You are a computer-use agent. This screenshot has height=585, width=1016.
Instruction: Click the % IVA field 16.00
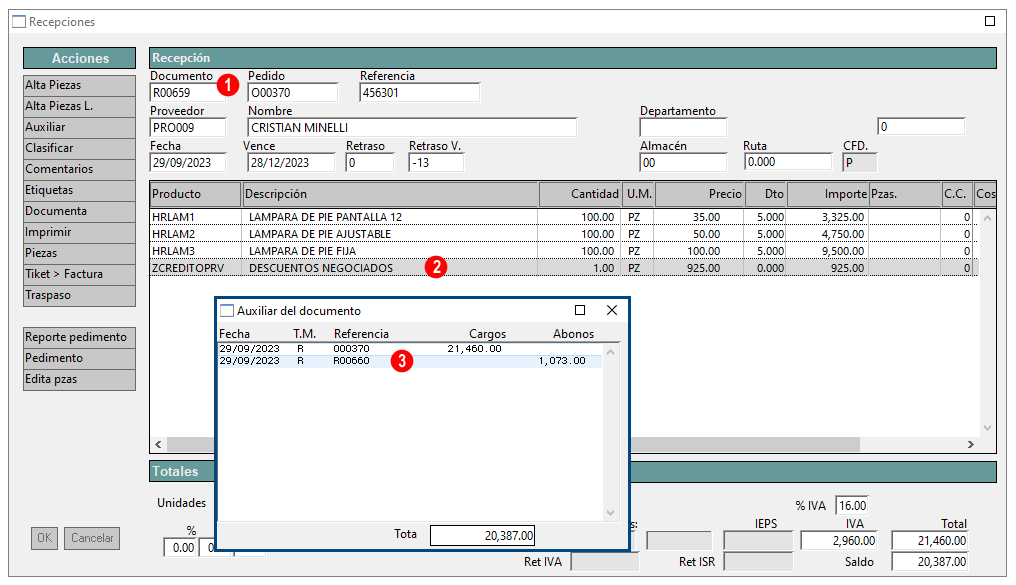tap(851, 505)
